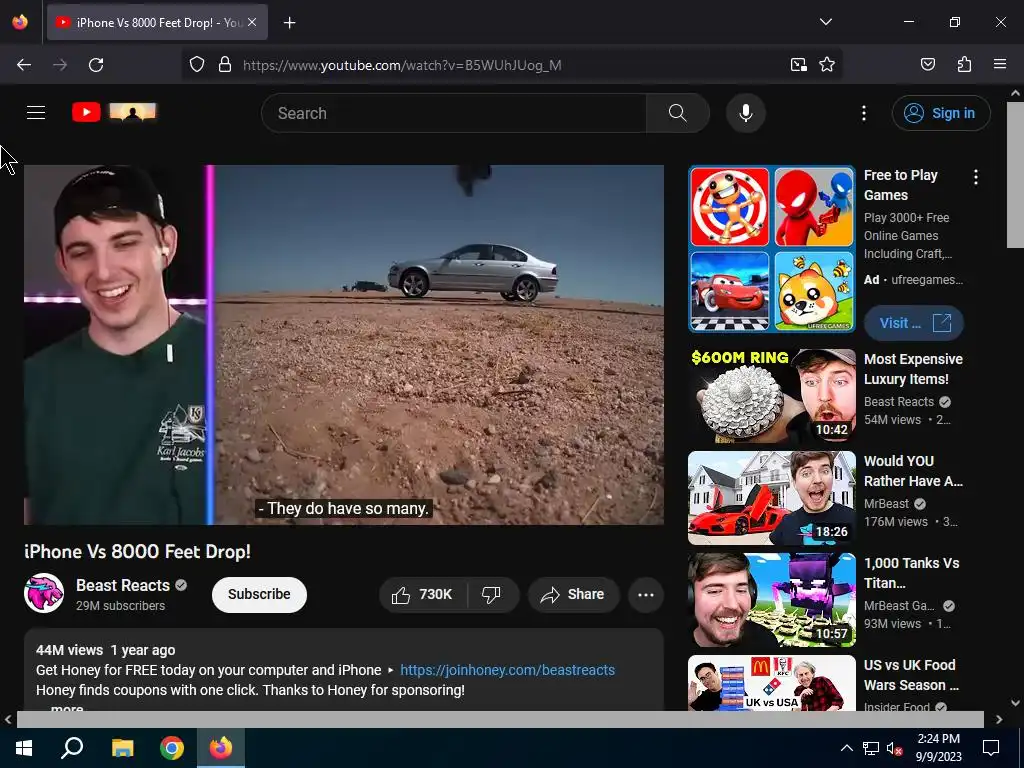Click the horizontal scrollbar at page bottom
Image resolution: width=1024 pixels, height=768 pixels.
pos(500,719)
